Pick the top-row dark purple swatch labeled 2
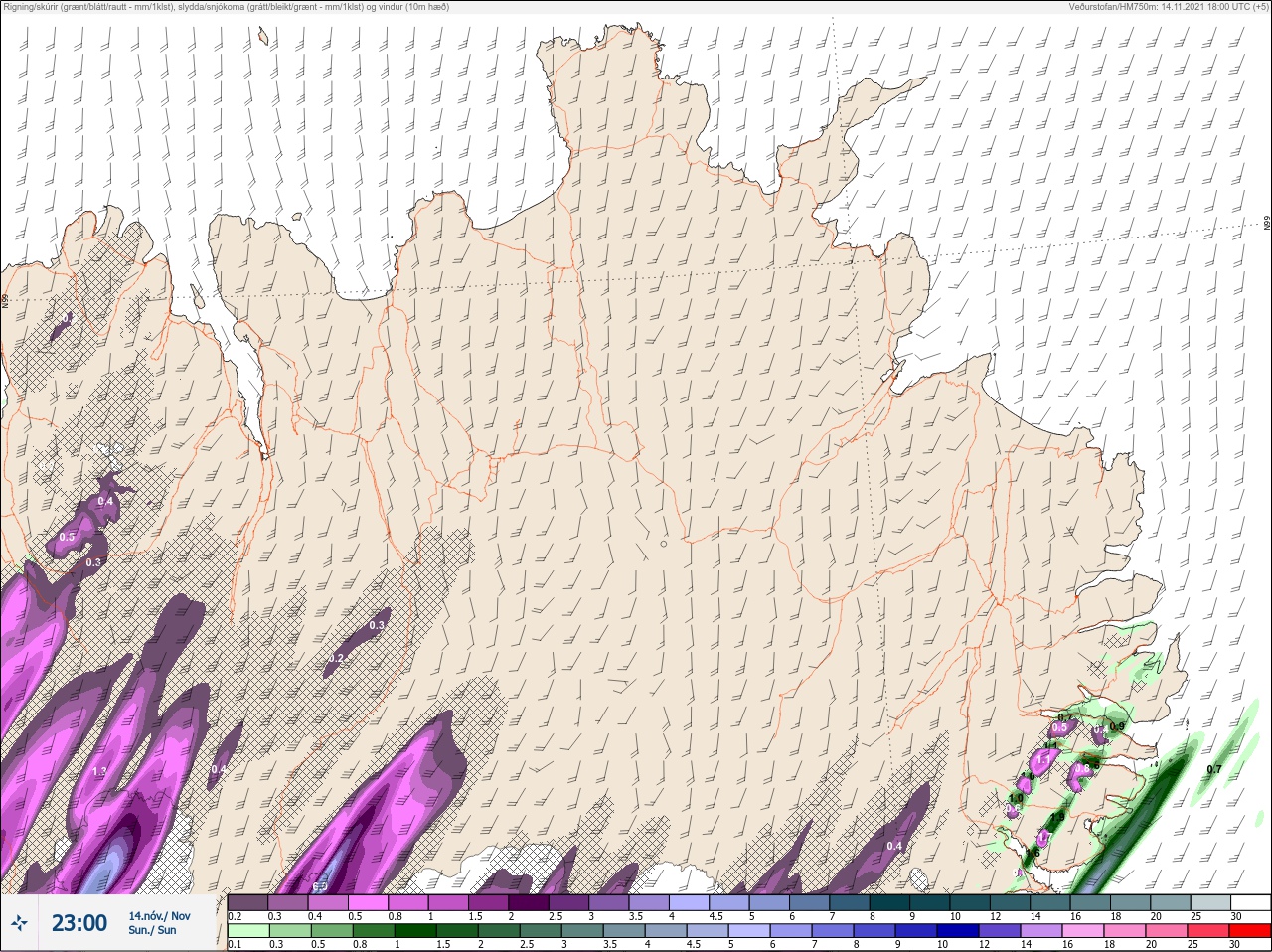The width and height of the screenshot is (1272, 952). (x=529, y=902)
